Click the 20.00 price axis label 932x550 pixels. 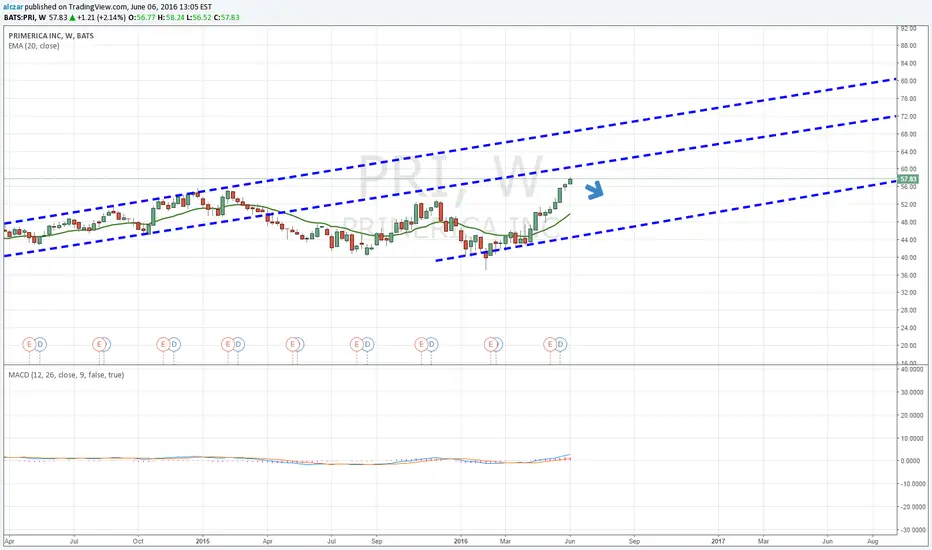(x=908, y=345)
